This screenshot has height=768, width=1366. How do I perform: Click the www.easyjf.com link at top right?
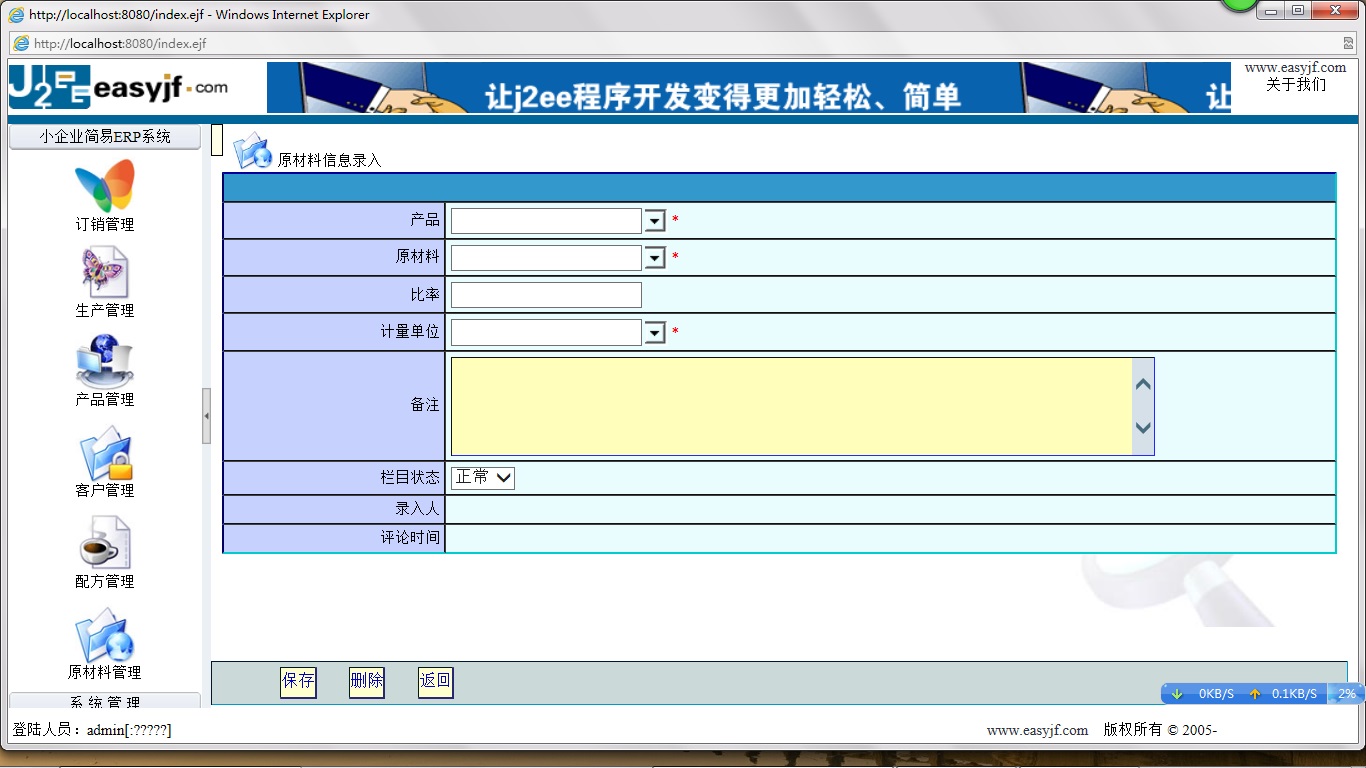[1295, 68]
